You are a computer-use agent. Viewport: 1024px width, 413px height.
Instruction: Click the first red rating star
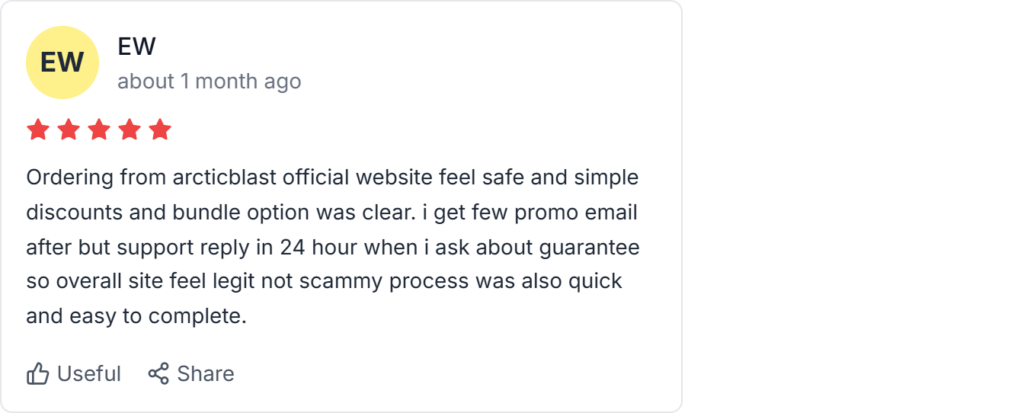[38, 130]
